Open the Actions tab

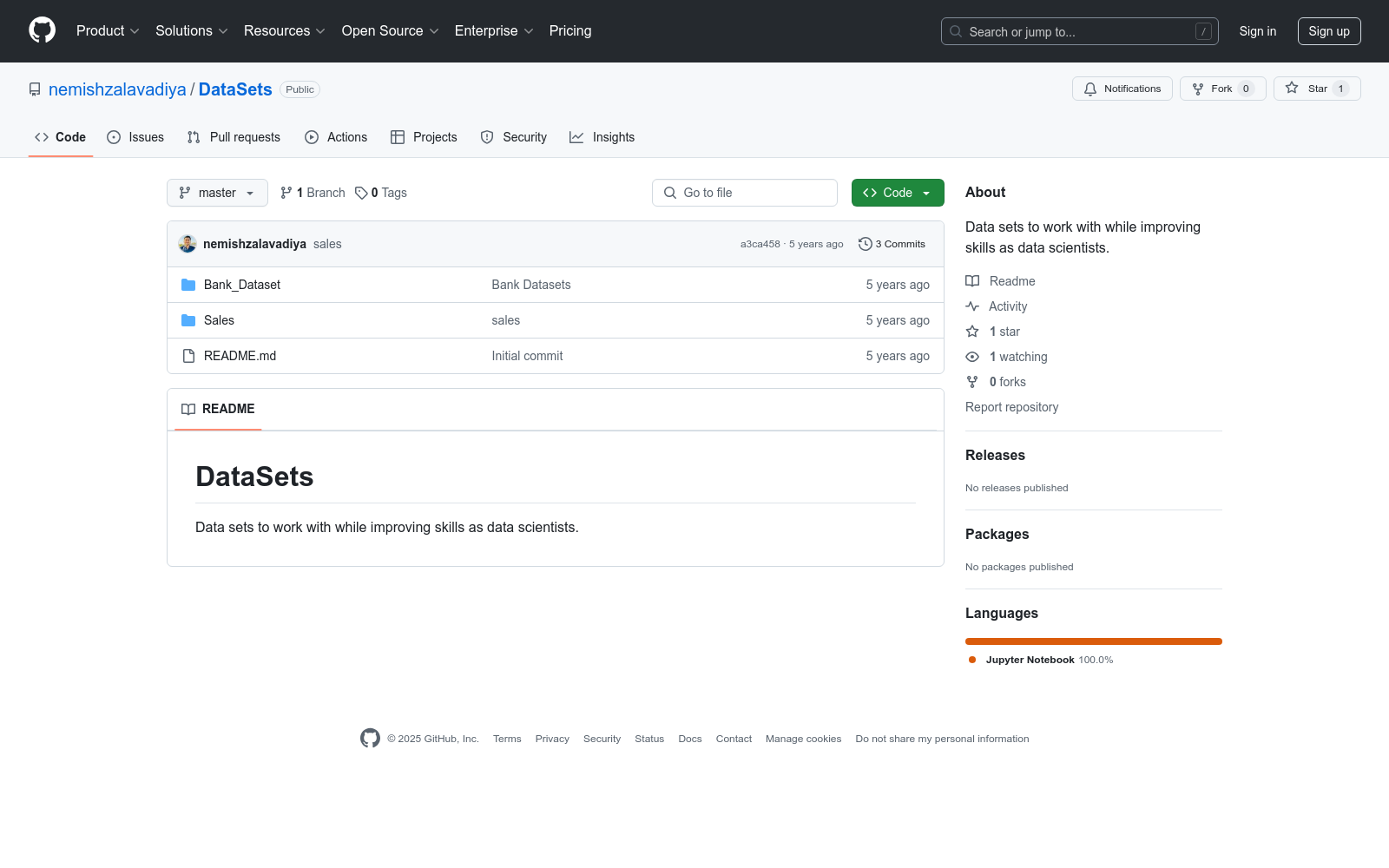click(336, 137)
